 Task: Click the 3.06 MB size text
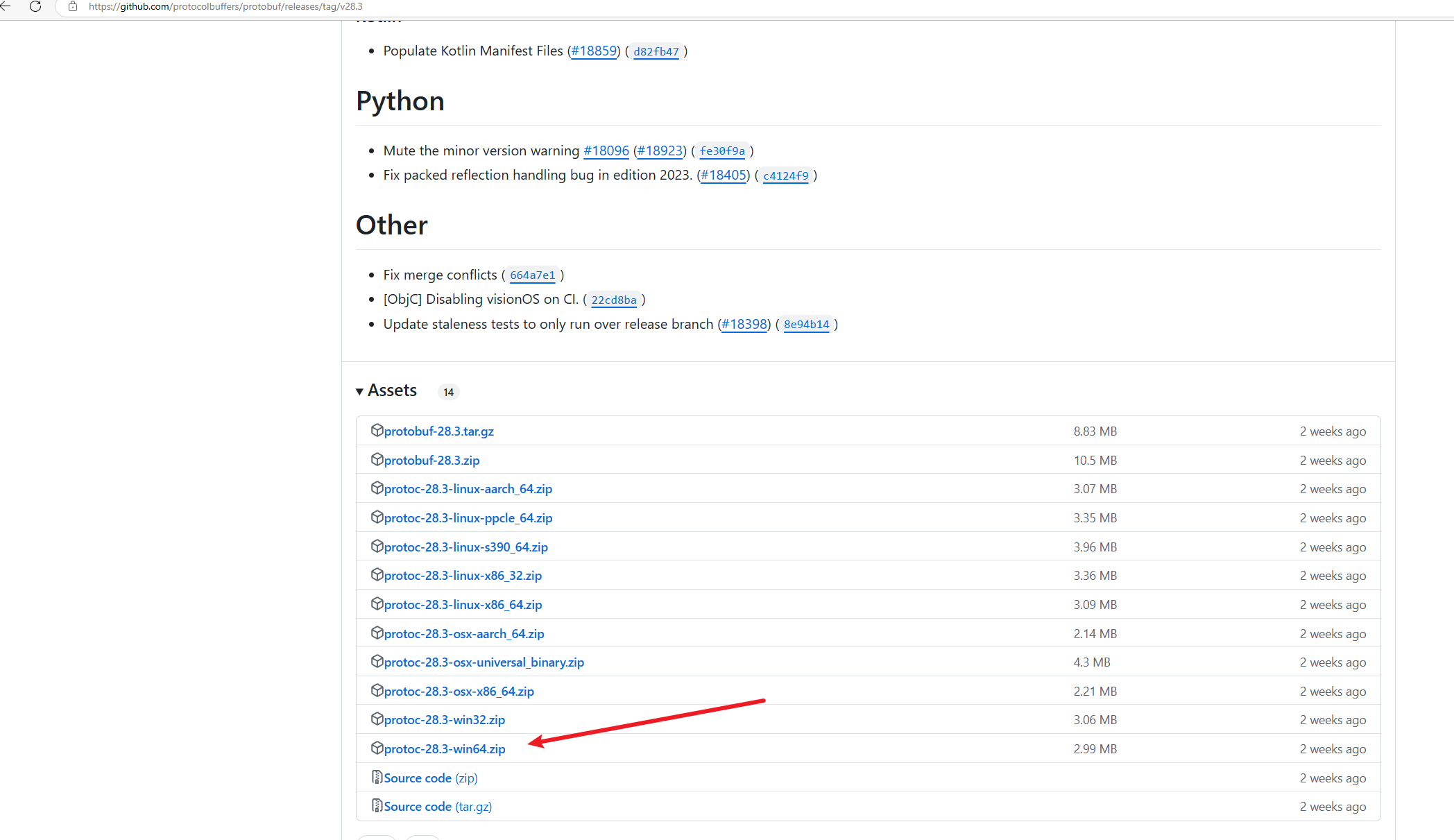pyautogui.click(x=1095, y=720)
